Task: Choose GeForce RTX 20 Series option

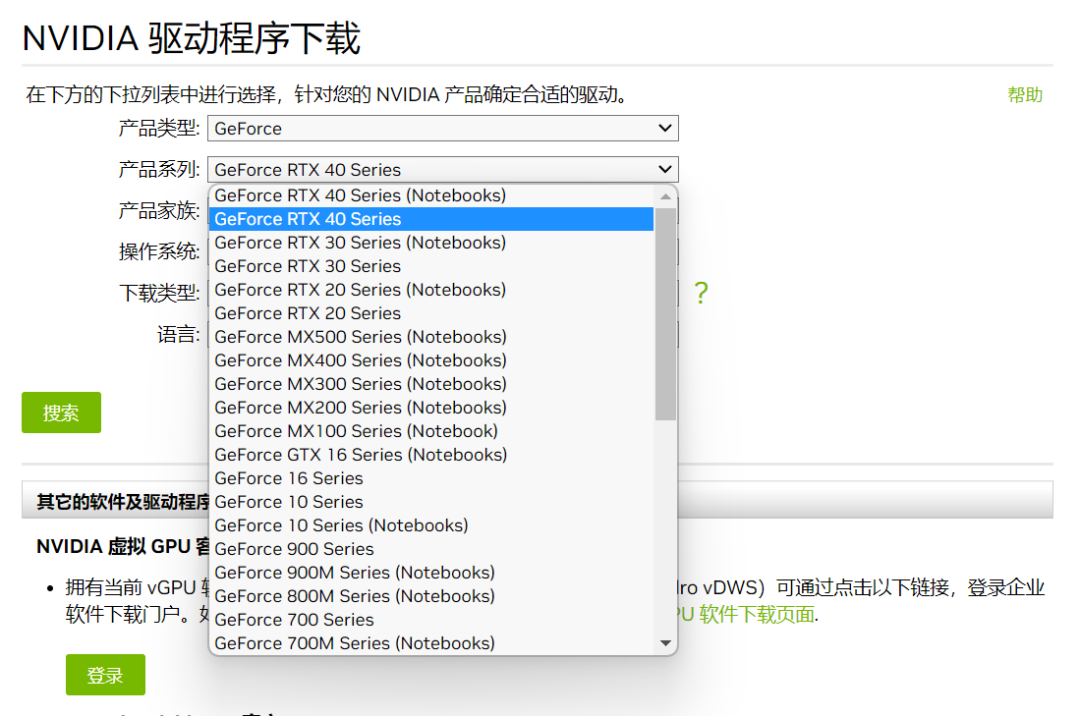Action: [431, 313]
